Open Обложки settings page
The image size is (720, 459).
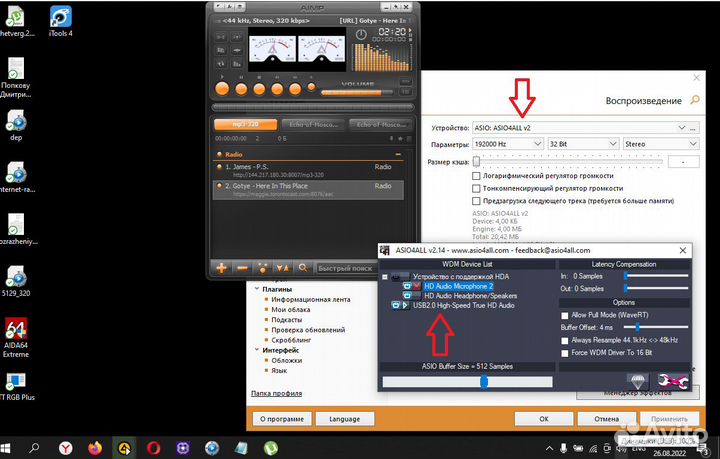coord(287,360)
